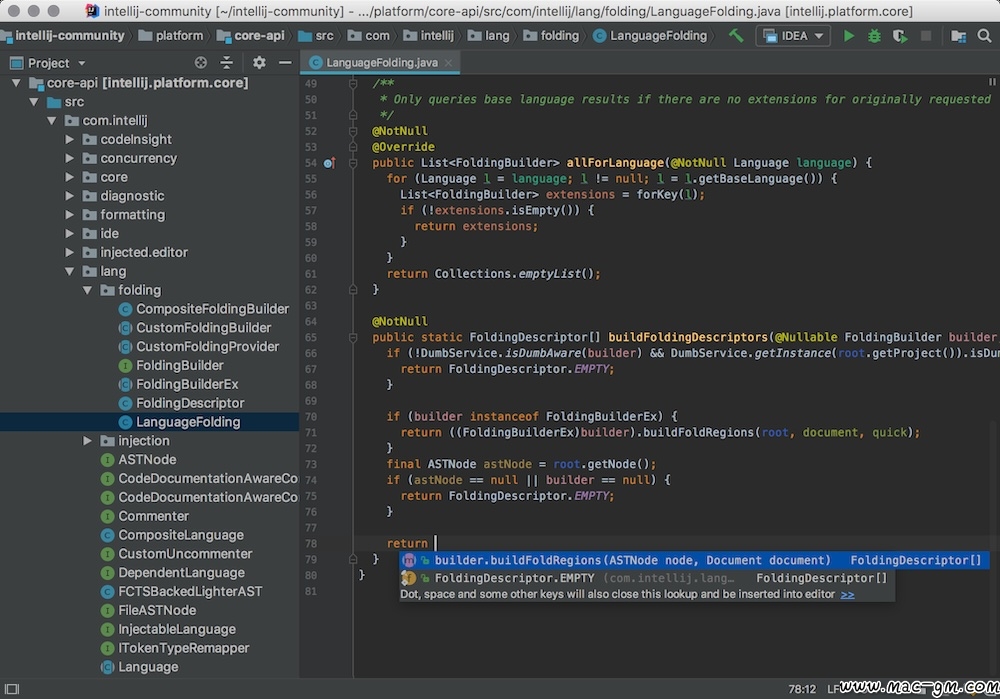Click the pause indicator icon at the editor's top right
The image size is (1000, 699).
click(992, 82)
